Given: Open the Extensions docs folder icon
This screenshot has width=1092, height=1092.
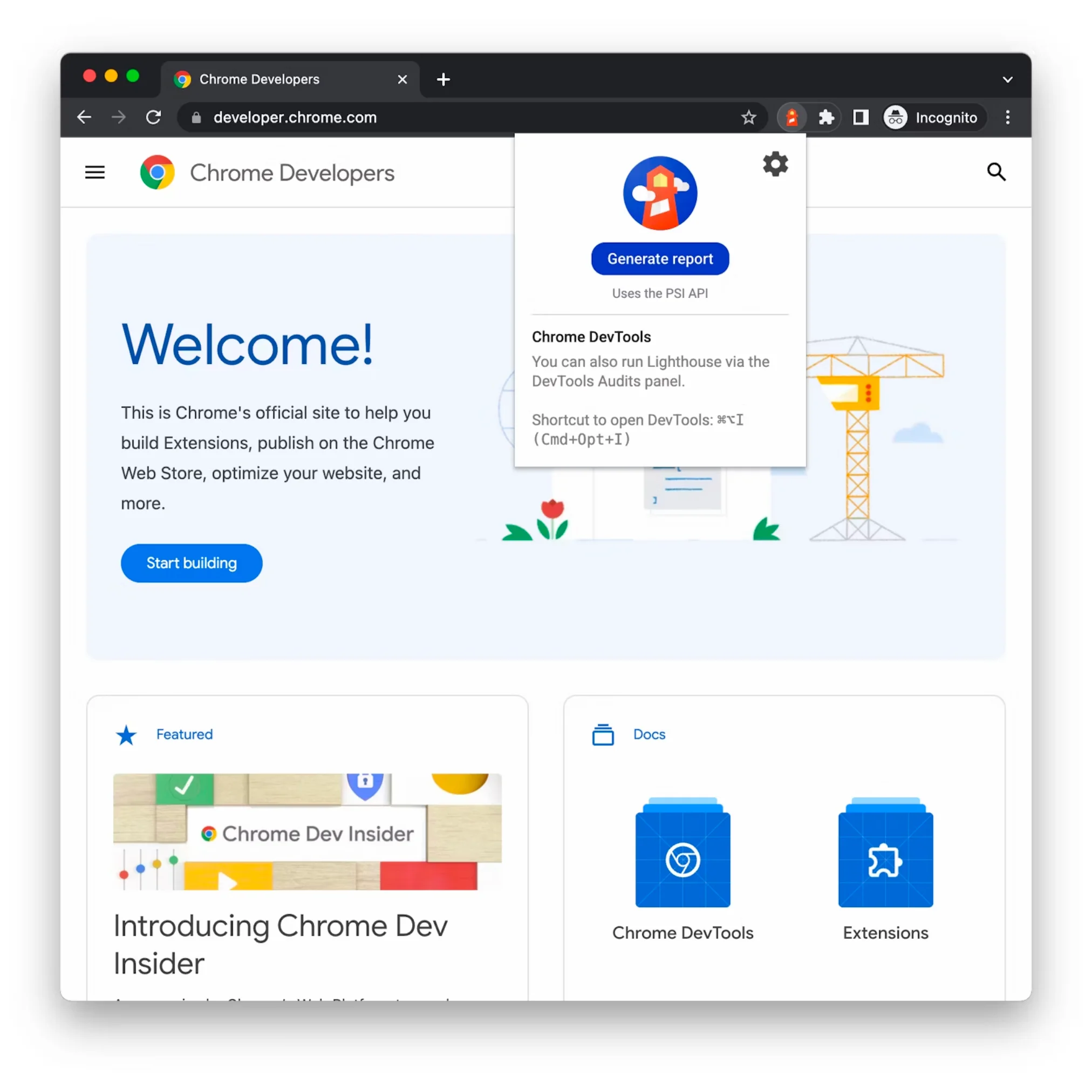Looking at the screenshot, I should coord(885,852).
